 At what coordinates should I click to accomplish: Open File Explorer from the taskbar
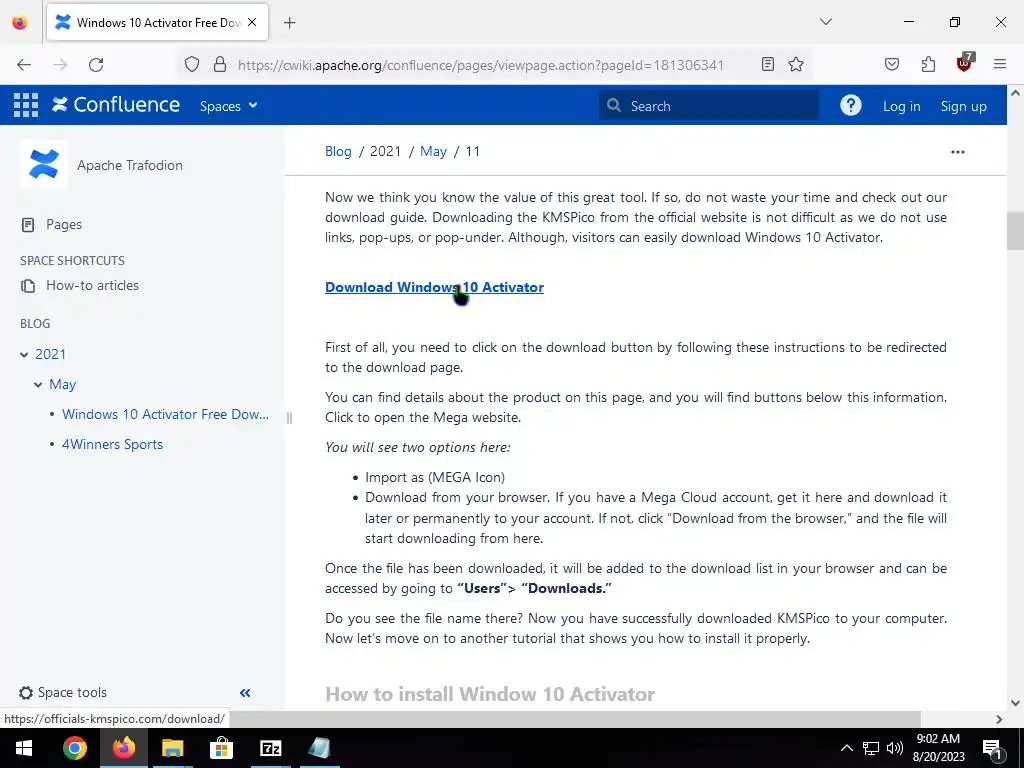[172, 748]
